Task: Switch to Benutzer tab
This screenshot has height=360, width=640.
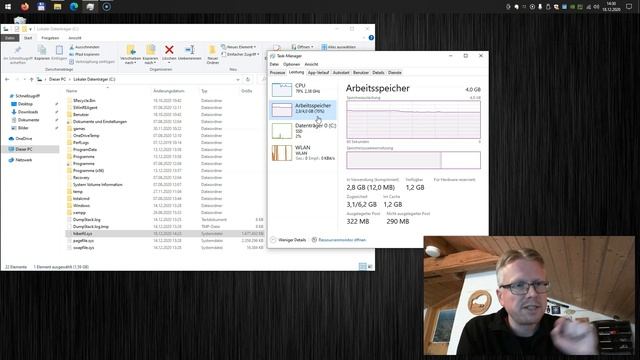Action: click(360, 73)
